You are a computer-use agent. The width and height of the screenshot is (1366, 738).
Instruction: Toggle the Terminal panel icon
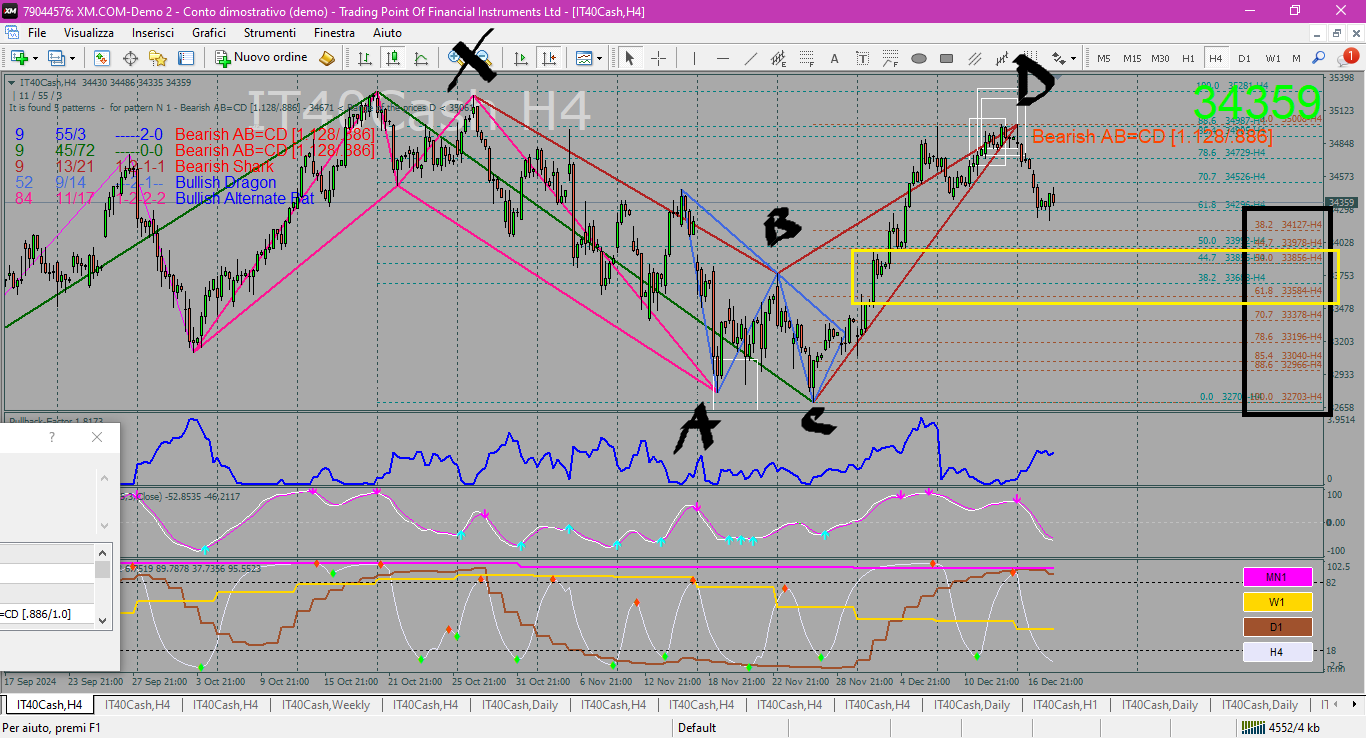point(186,58)
